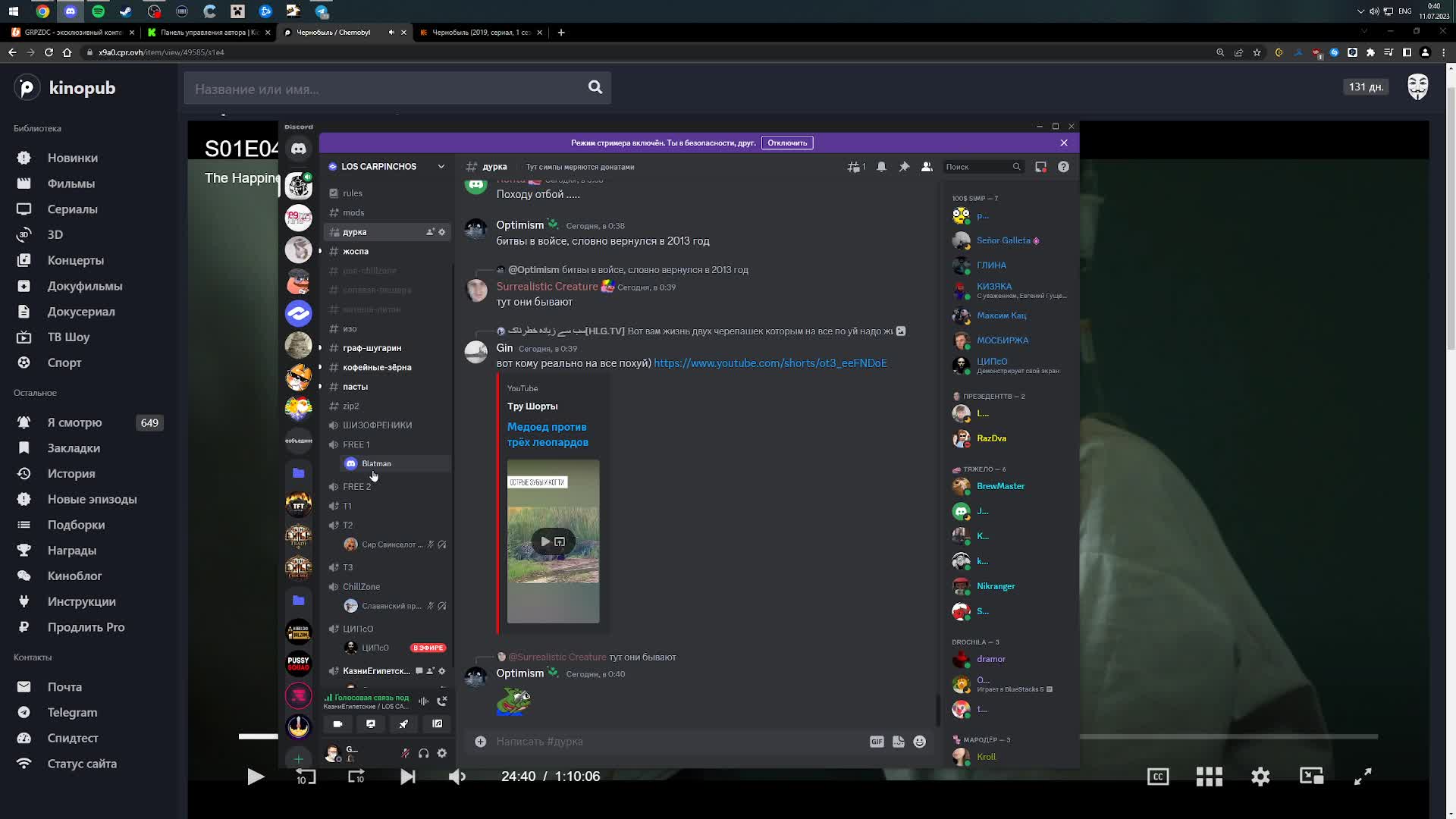Image resolution: width=1456 pixels, height=819 pixels.
Task: Open pinned messages in дурка channel
Action: point(904,167)
